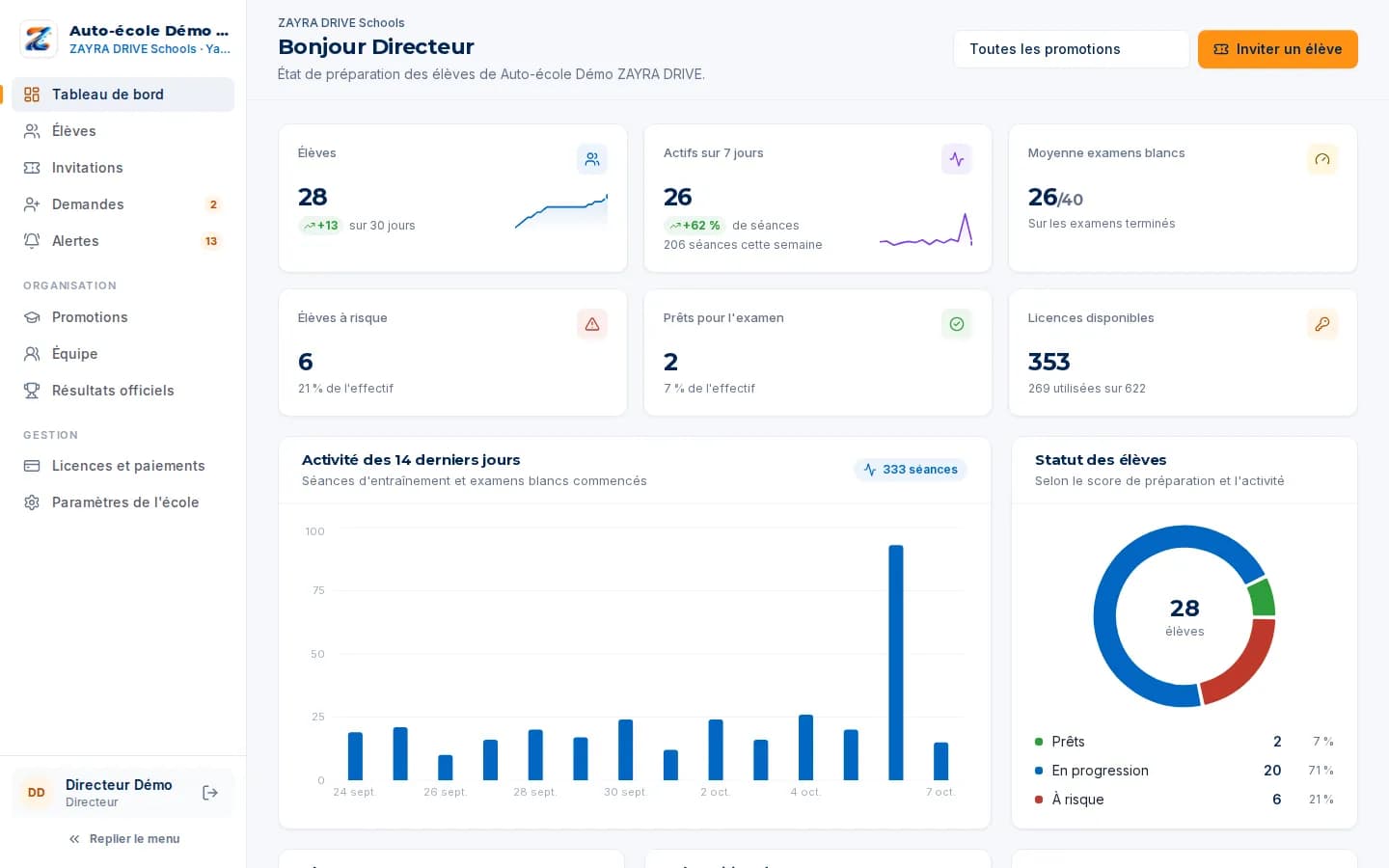The height and width of the screenshot is (868, 1389).
Task: Click the Promotions graduation cap icon
Action: pos(32,317)
